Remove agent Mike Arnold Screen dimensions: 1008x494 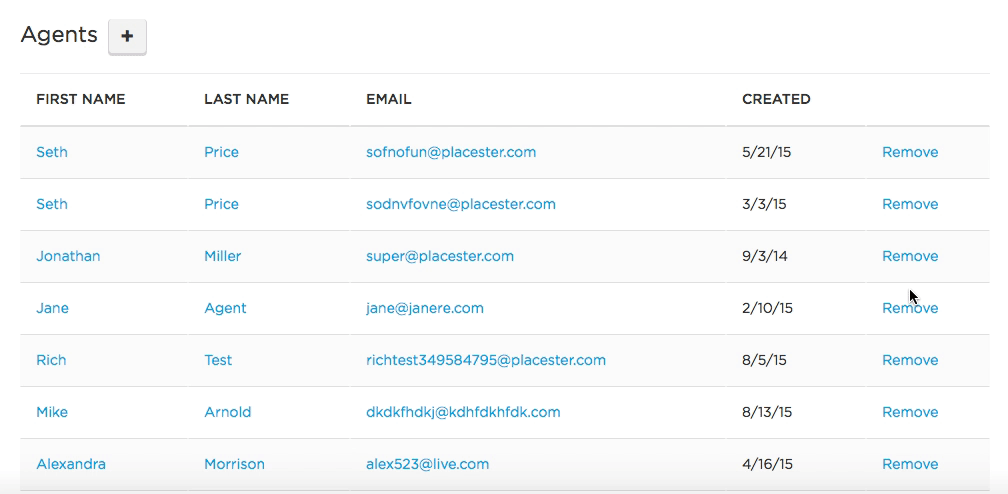click(x=910, y=413)
